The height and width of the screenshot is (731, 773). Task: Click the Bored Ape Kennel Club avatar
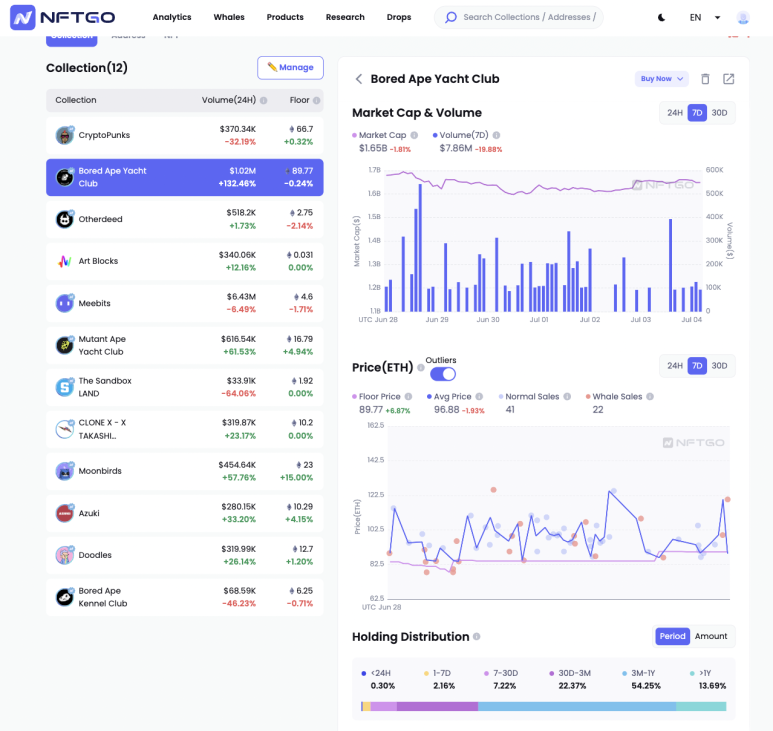(x=65, y=597)
